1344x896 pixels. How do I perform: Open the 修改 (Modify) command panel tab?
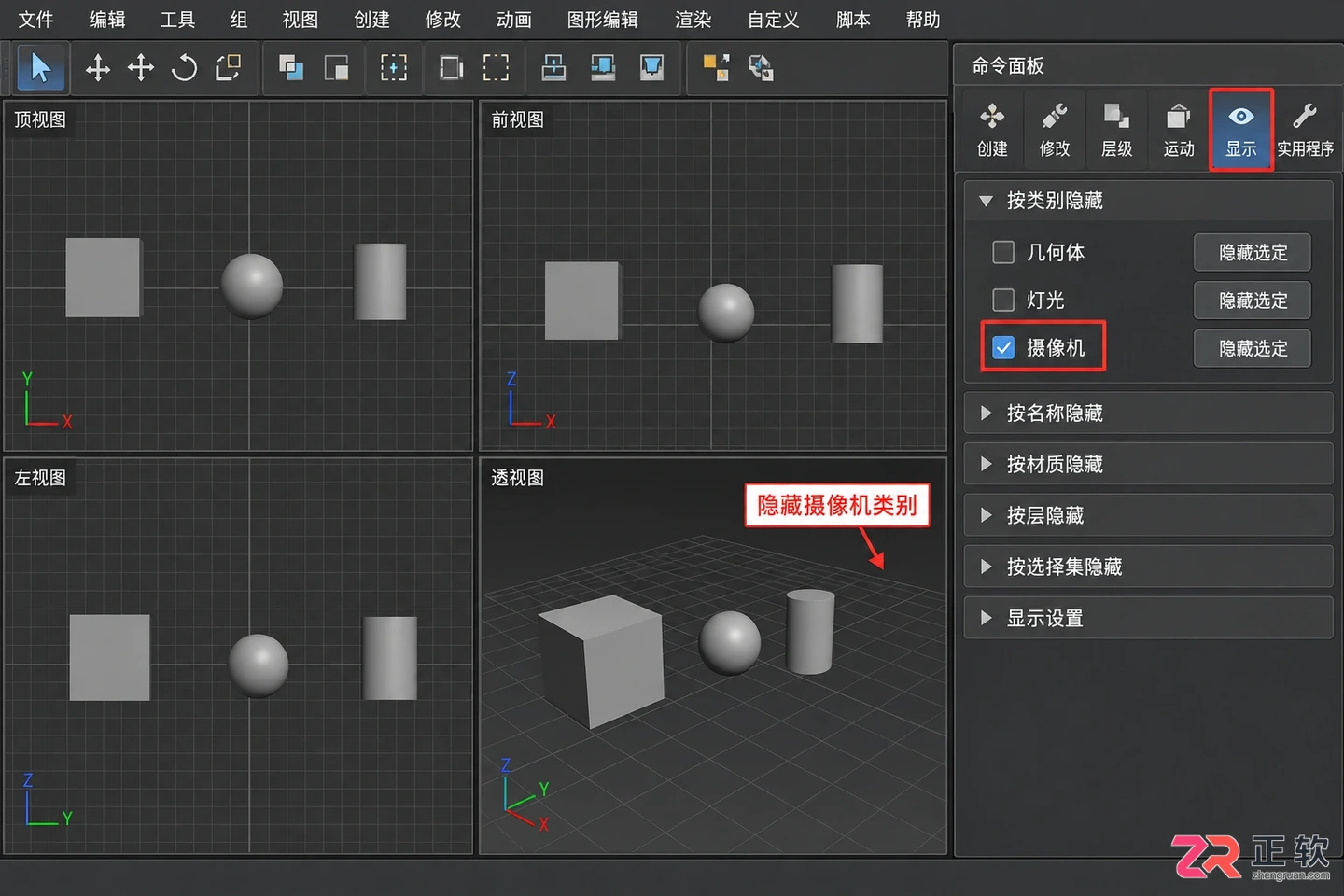pos(1055,130)
